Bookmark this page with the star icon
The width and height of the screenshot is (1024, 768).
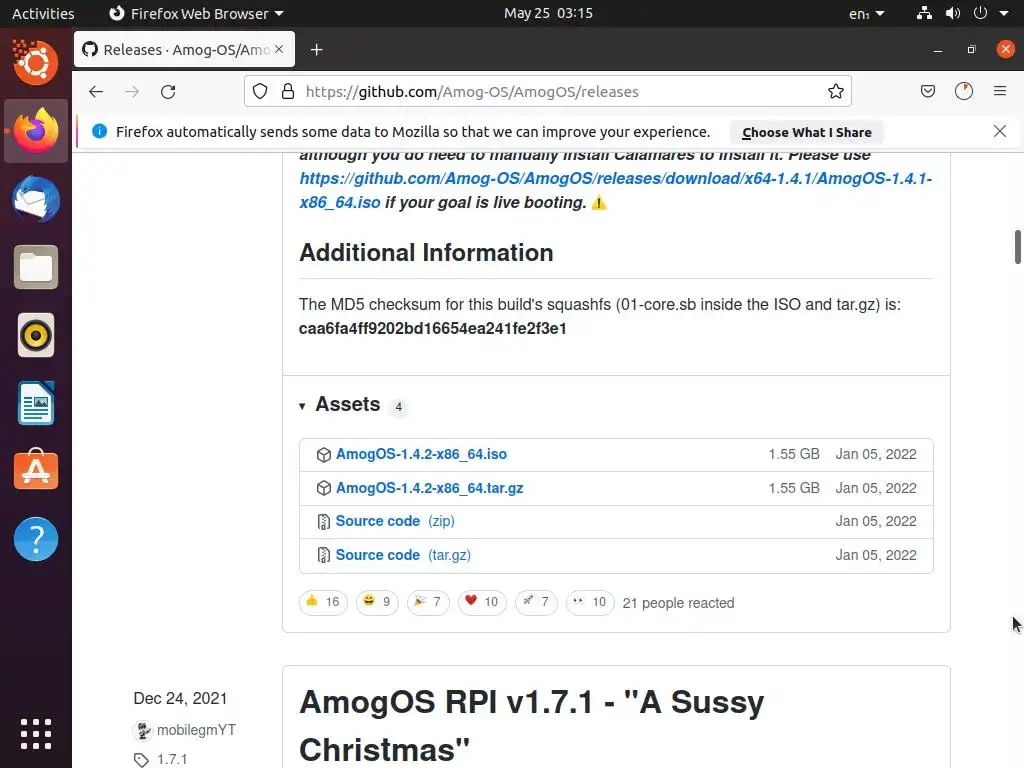(x=835, y=91)
